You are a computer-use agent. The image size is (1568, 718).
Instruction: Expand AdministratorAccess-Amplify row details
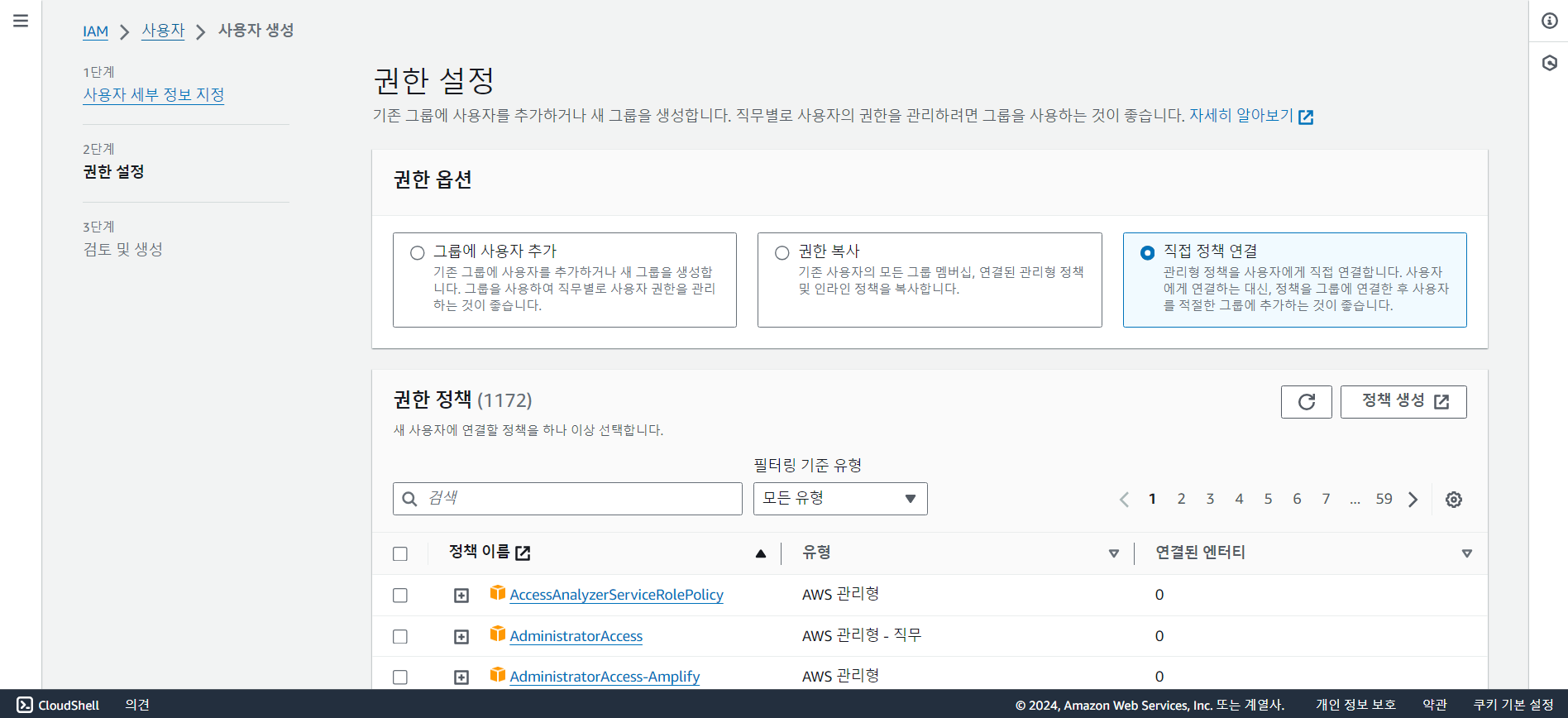(x=461, y=677)
